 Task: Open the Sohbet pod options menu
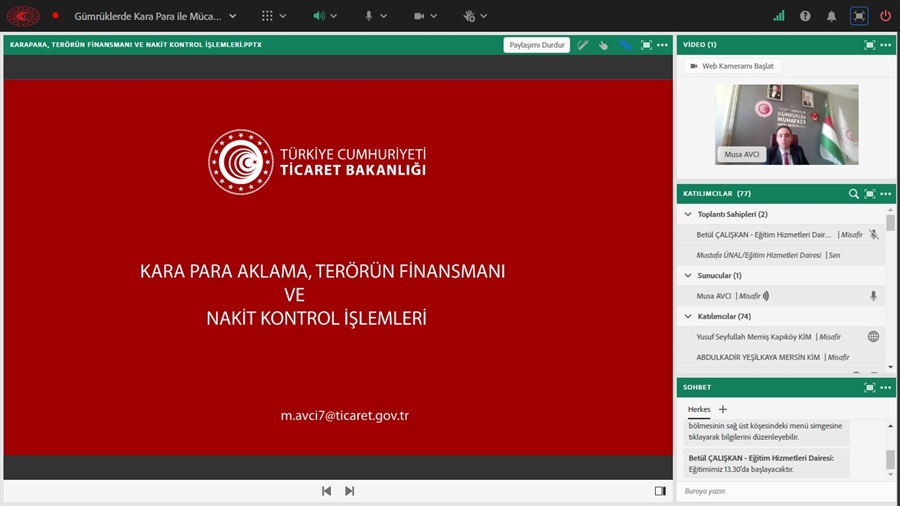pyautogui.click(x=886, y=387)
